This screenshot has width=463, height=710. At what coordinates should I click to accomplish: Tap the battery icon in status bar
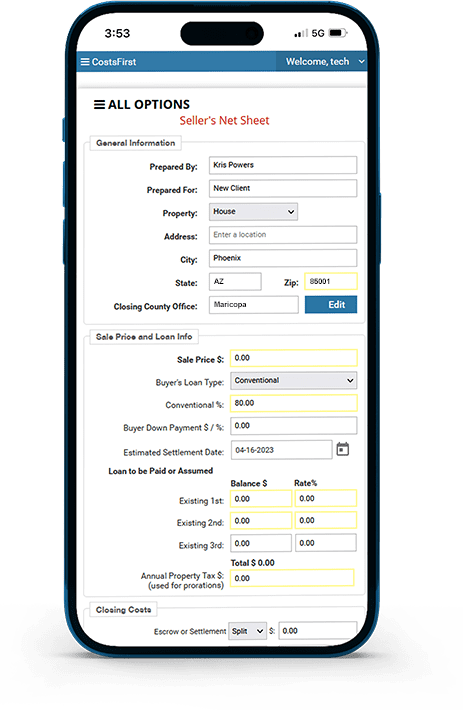(x=338, y=33)
